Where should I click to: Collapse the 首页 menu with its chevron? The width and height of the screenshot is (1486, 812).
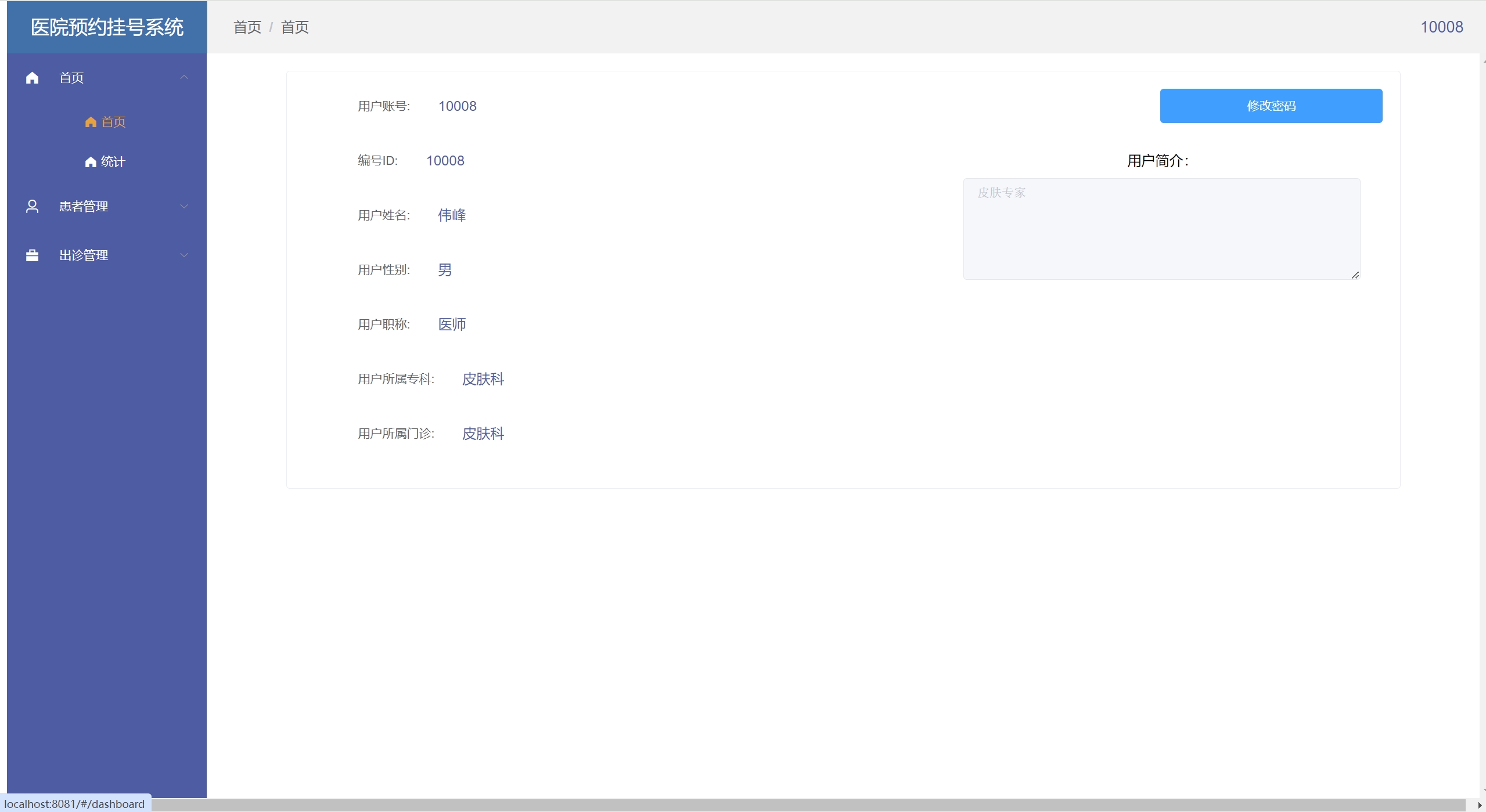coord(184,78)
